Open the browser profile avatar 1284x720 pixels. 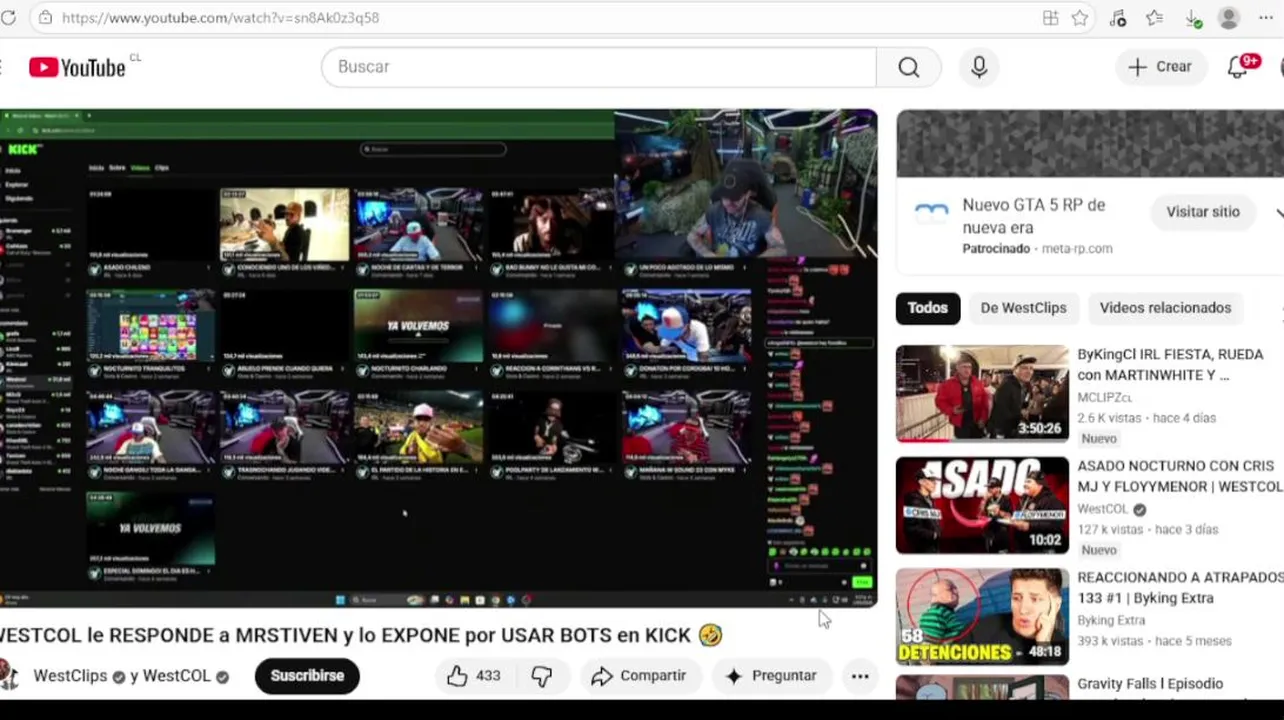pyautogui.click(x=1229, y=18)
